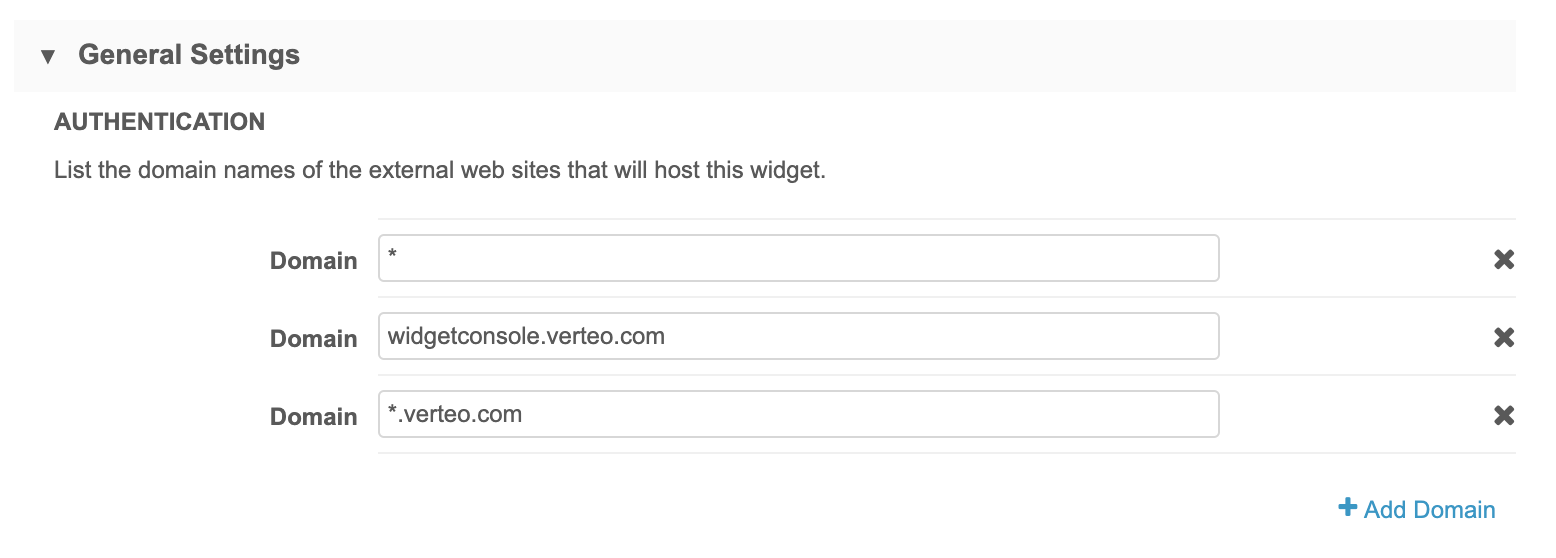Click the Add Domain link text
Viewport: 1556px width, 558px height.
point(1429,510)
